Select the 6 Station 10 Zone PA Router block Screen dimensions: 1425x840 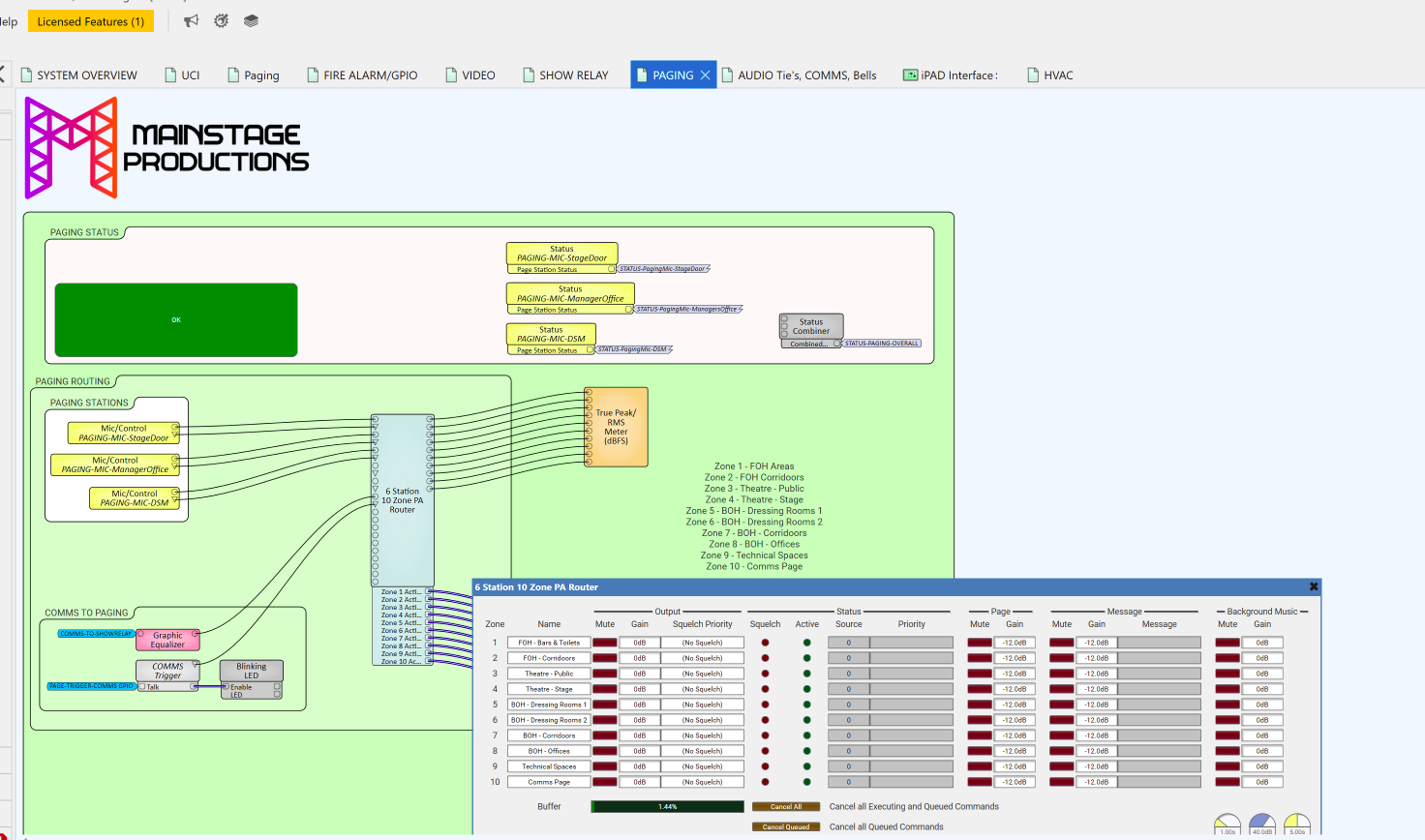pyautogui.click(x=403, y=500)
